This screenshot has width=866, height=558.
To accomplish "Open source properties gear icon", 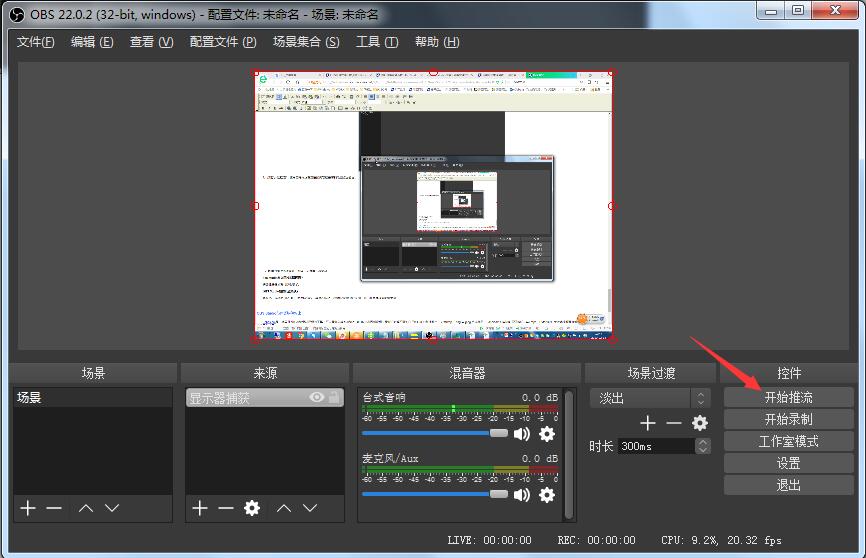I will pos(252,508).
